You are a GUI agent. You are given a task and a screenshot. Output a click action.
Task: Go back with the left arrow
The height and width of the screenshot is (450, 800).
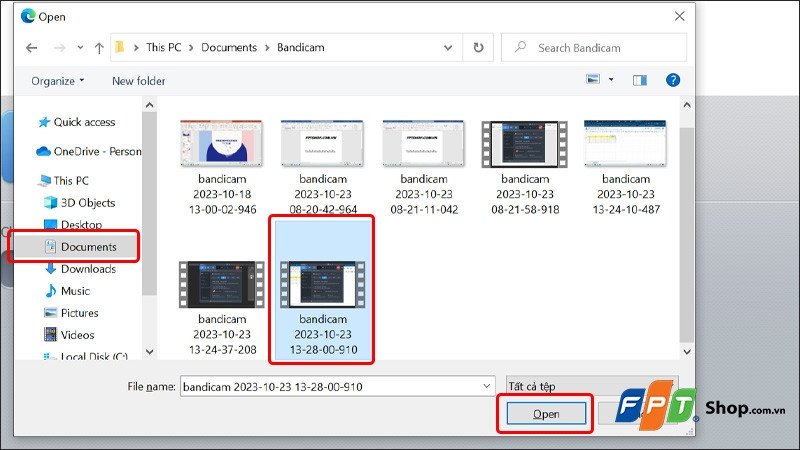pos(32,48)
